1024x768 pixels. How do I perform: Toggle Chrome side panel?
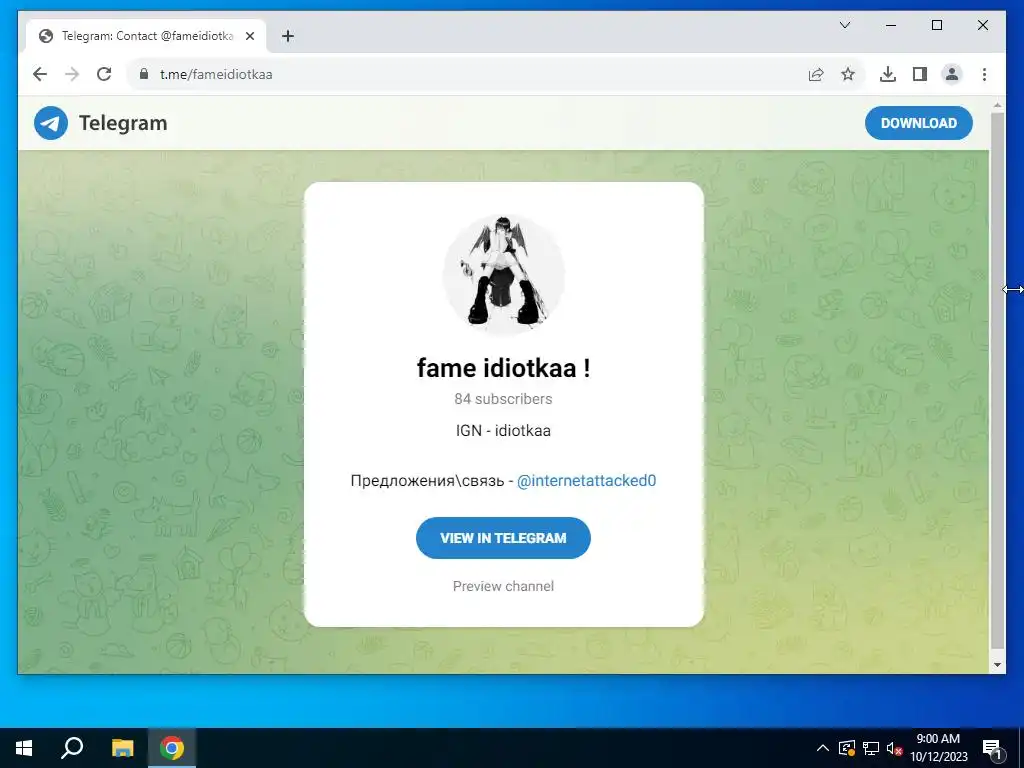920,74
